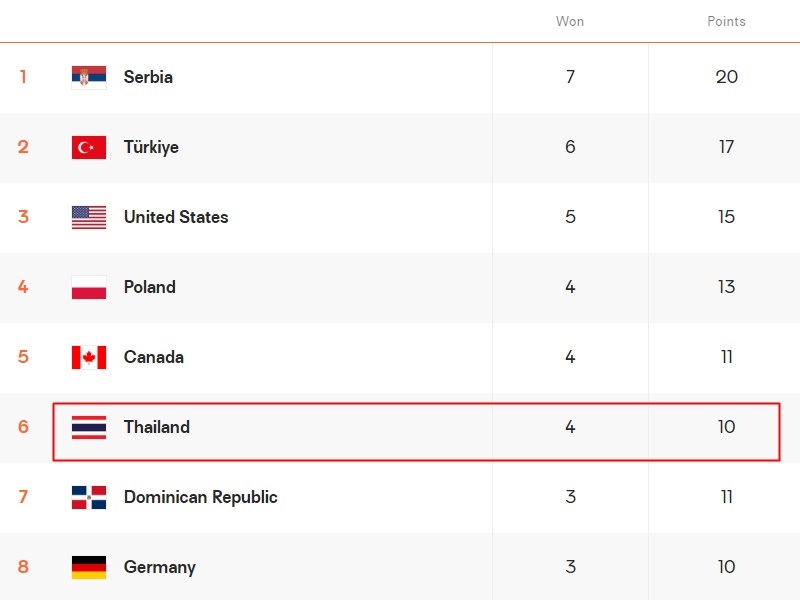Click the Poland flag icon

tap(89, 287)
